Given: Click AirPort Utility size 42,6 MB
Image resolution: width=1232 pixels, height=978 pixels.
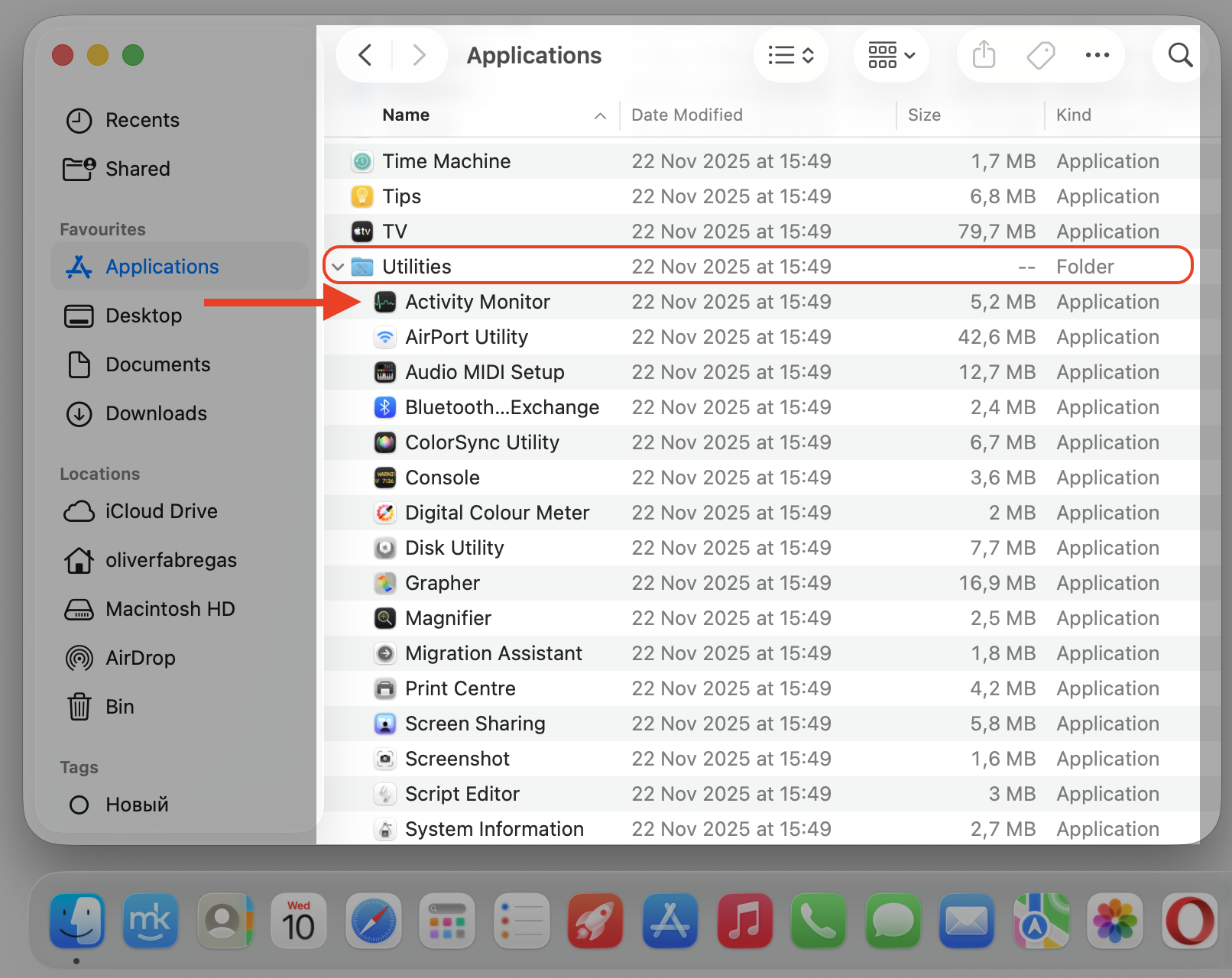Looking at the screenshot, I should [997, 337].
